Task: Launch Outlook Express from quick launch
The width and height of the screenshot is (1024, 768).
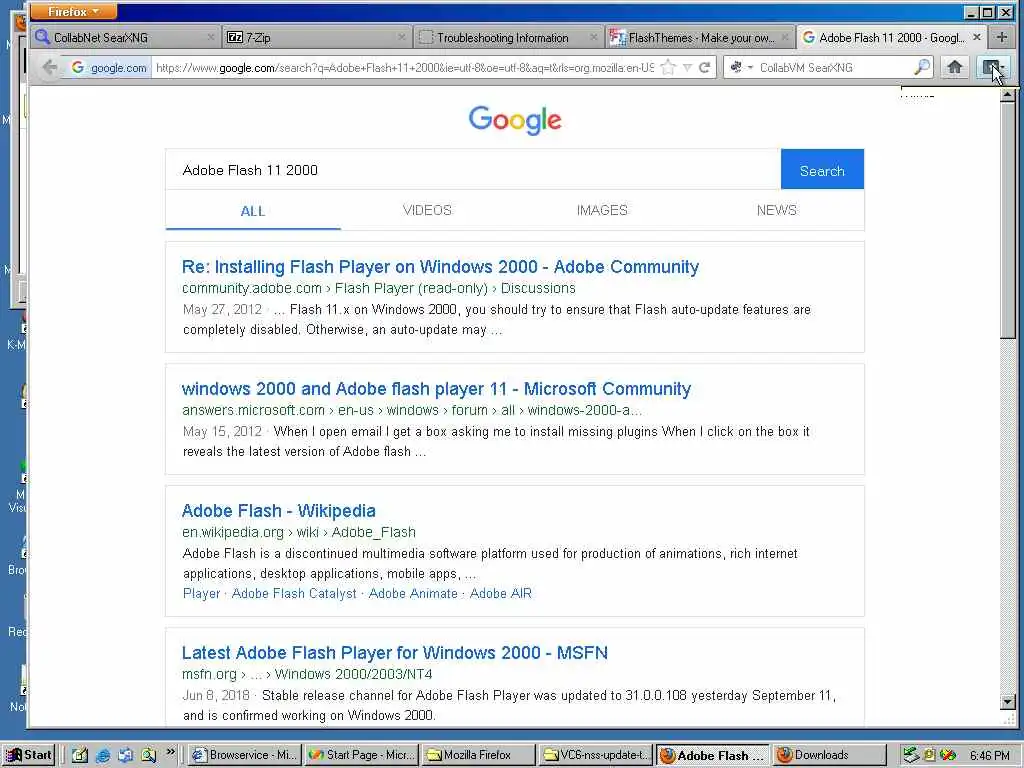Action: point(125,755)
